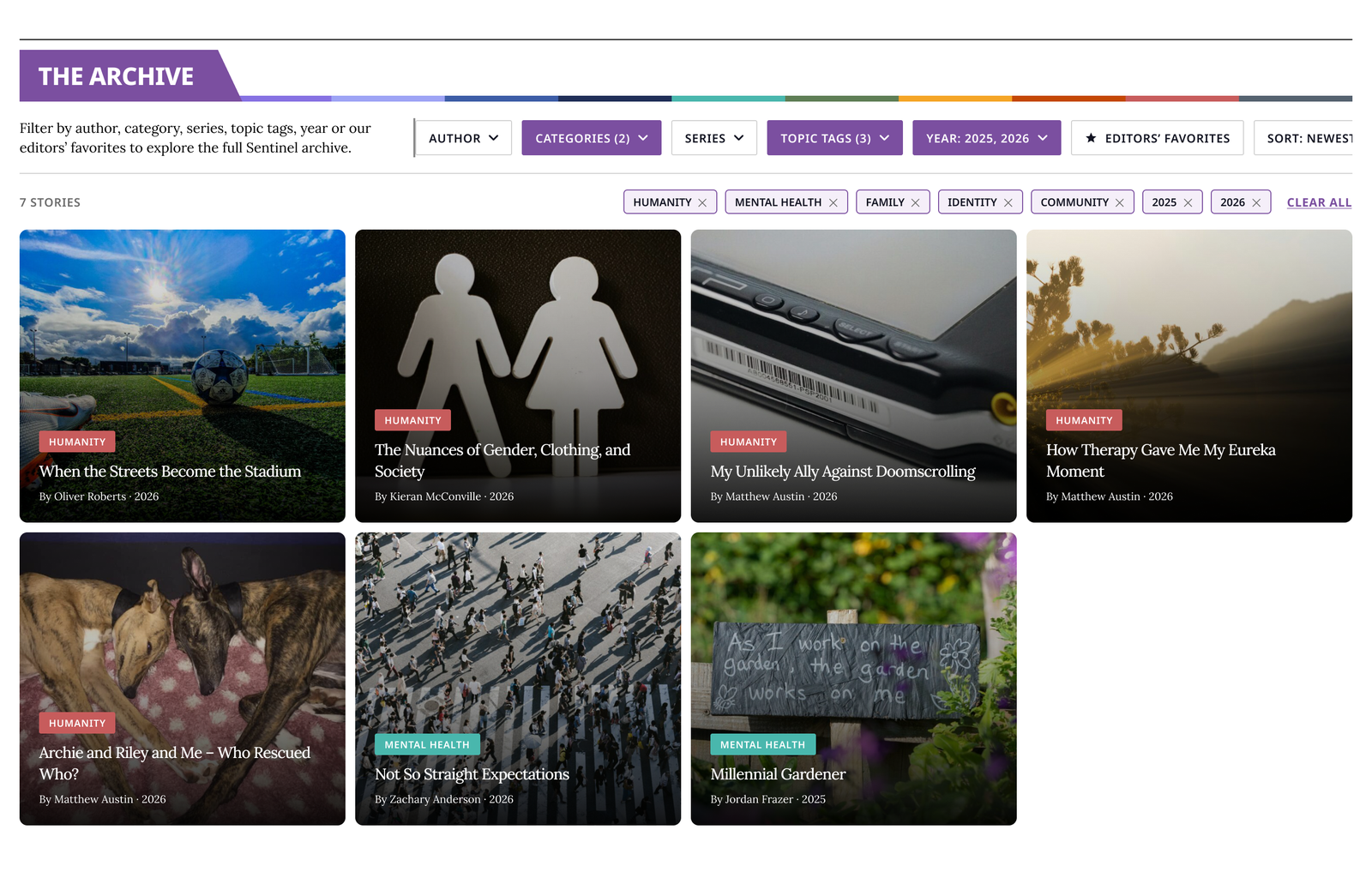Open 'Not So Straight Expectations' story title

pos(472,774)
